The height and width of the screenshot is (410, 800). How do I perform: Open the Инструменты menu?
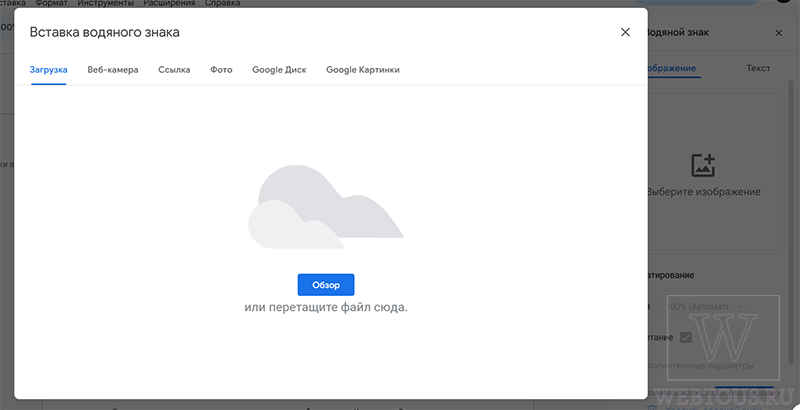pos(106,3)
